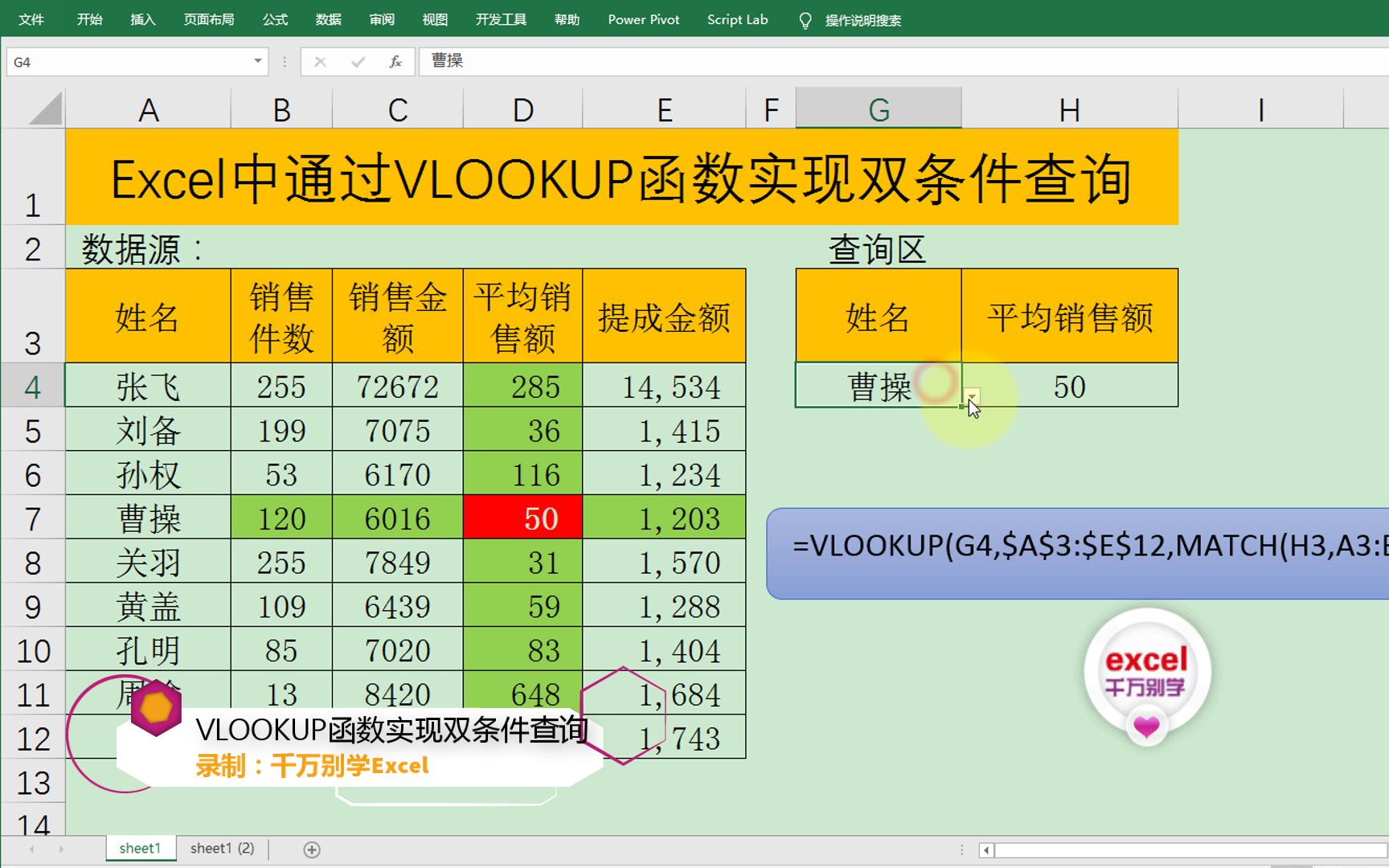Click the horizontal scrollbar left arrow
1389x868 pixels.
point(985,849)
